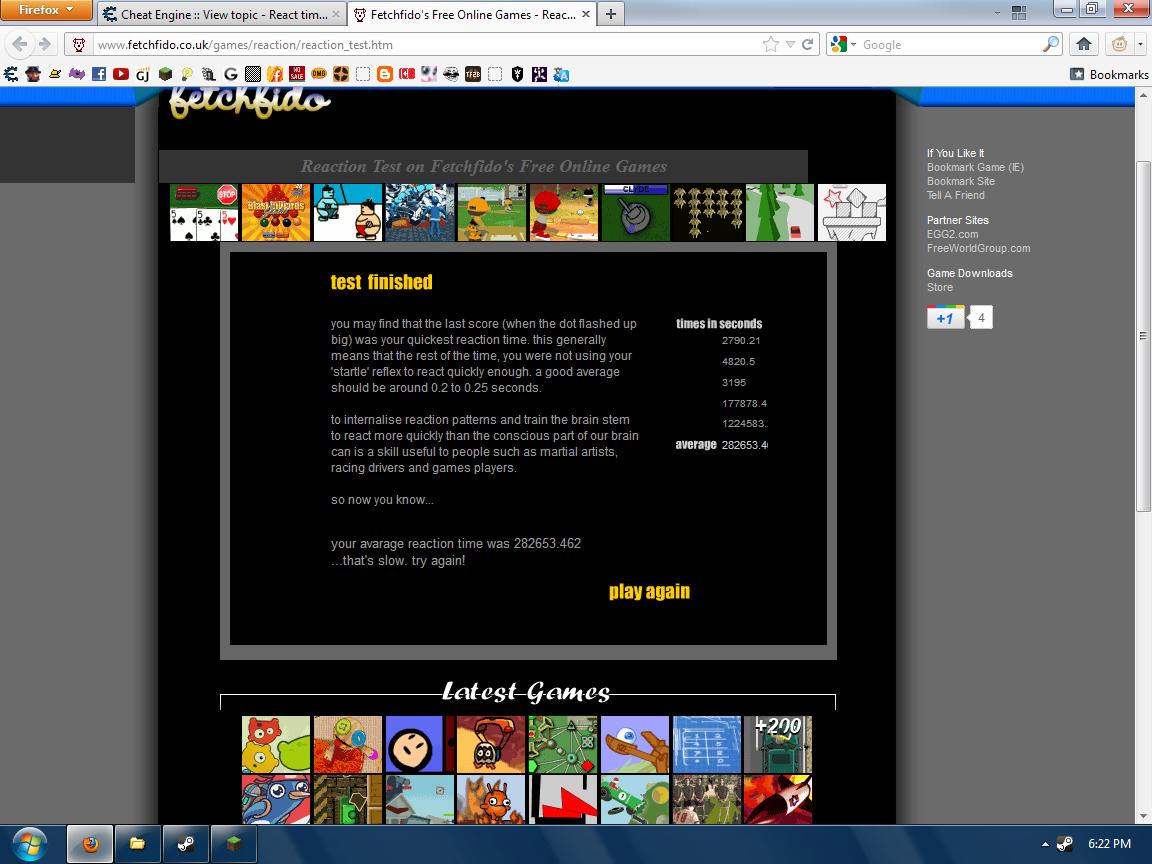
Task: Open the GJ bookmark icon
Action: [143, 74]
